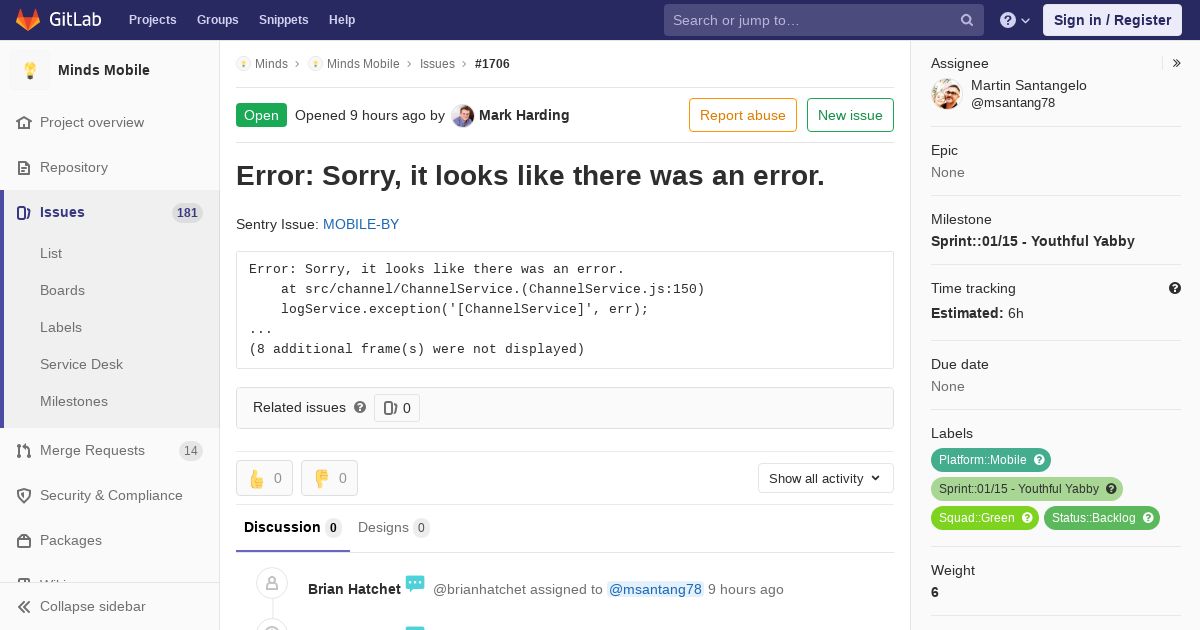This screenshot has height=630, width=1200.
Task: Click the Packages bag icon
Action: pos(24,540)
